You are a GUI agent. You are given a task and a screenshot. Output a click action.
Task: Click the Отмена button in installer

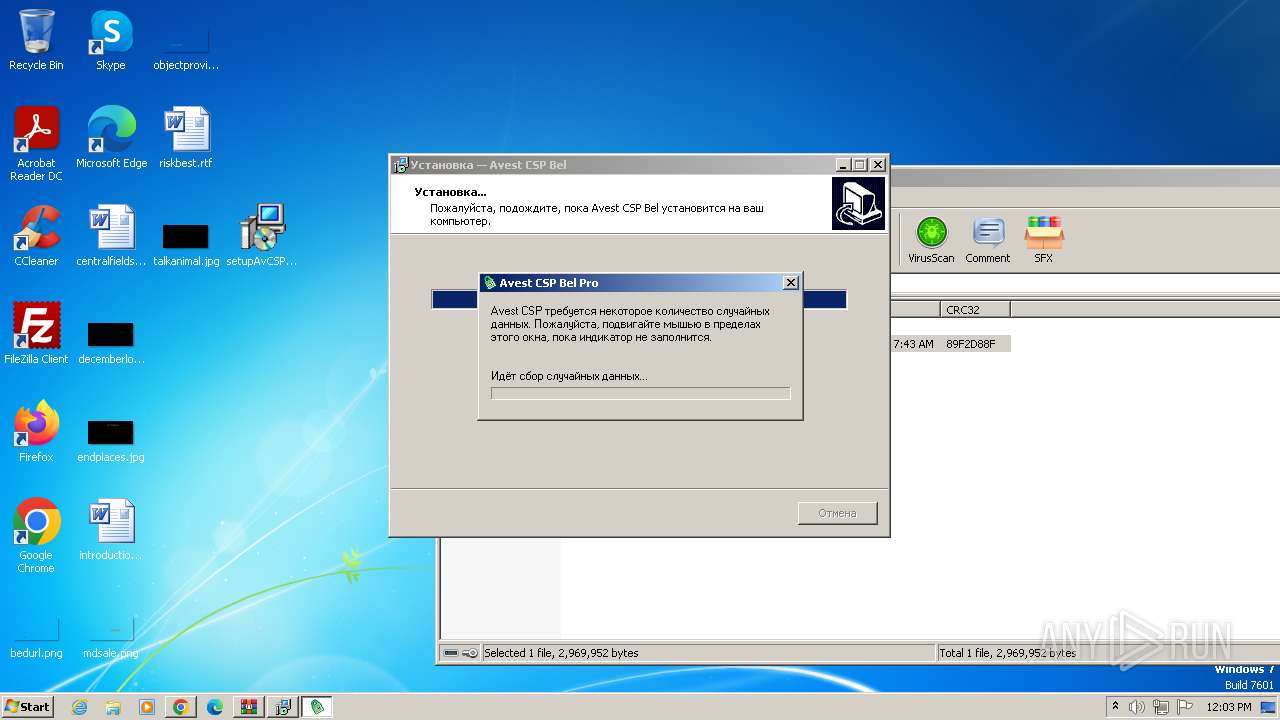(x=837, y=513)
